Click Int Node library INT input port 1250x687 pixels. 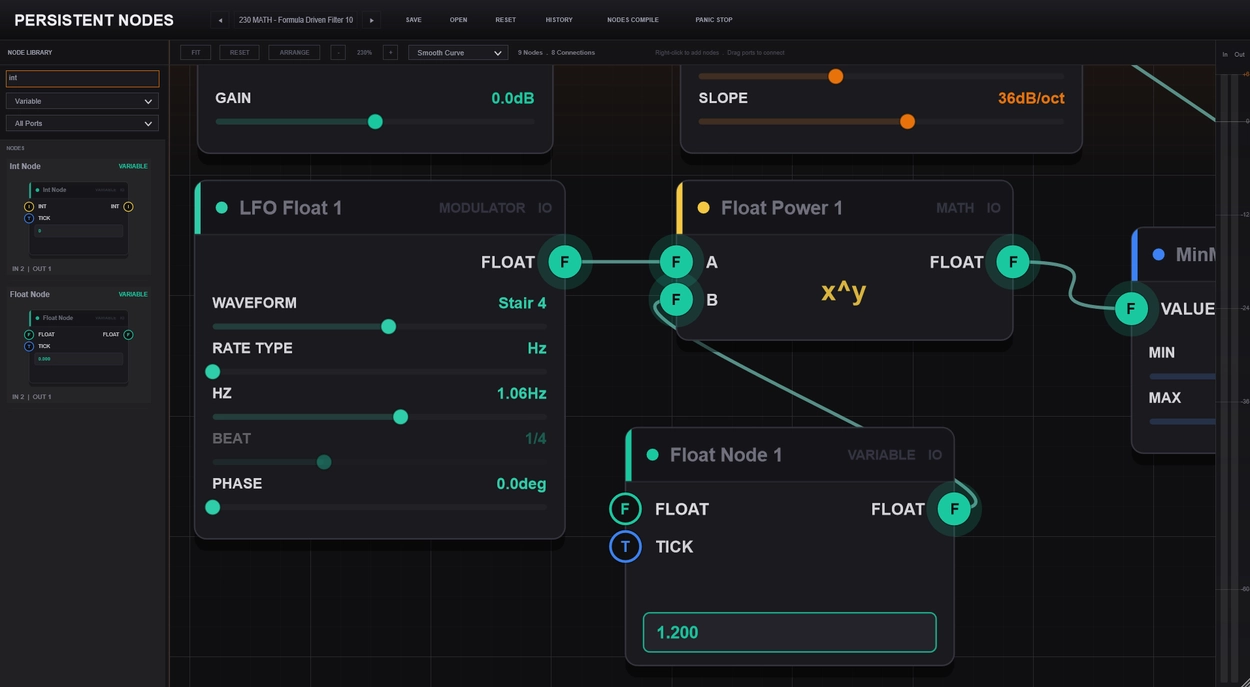click(29, 206)
